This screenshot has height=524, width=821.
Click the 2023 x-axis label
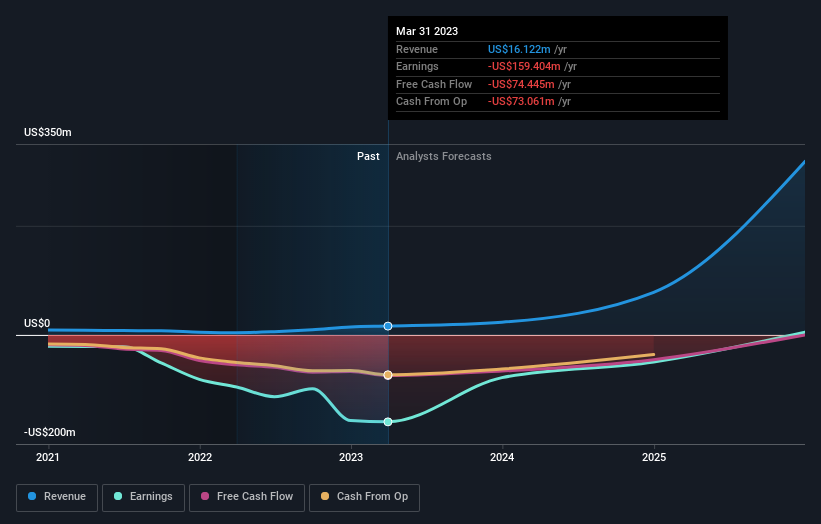351,457
